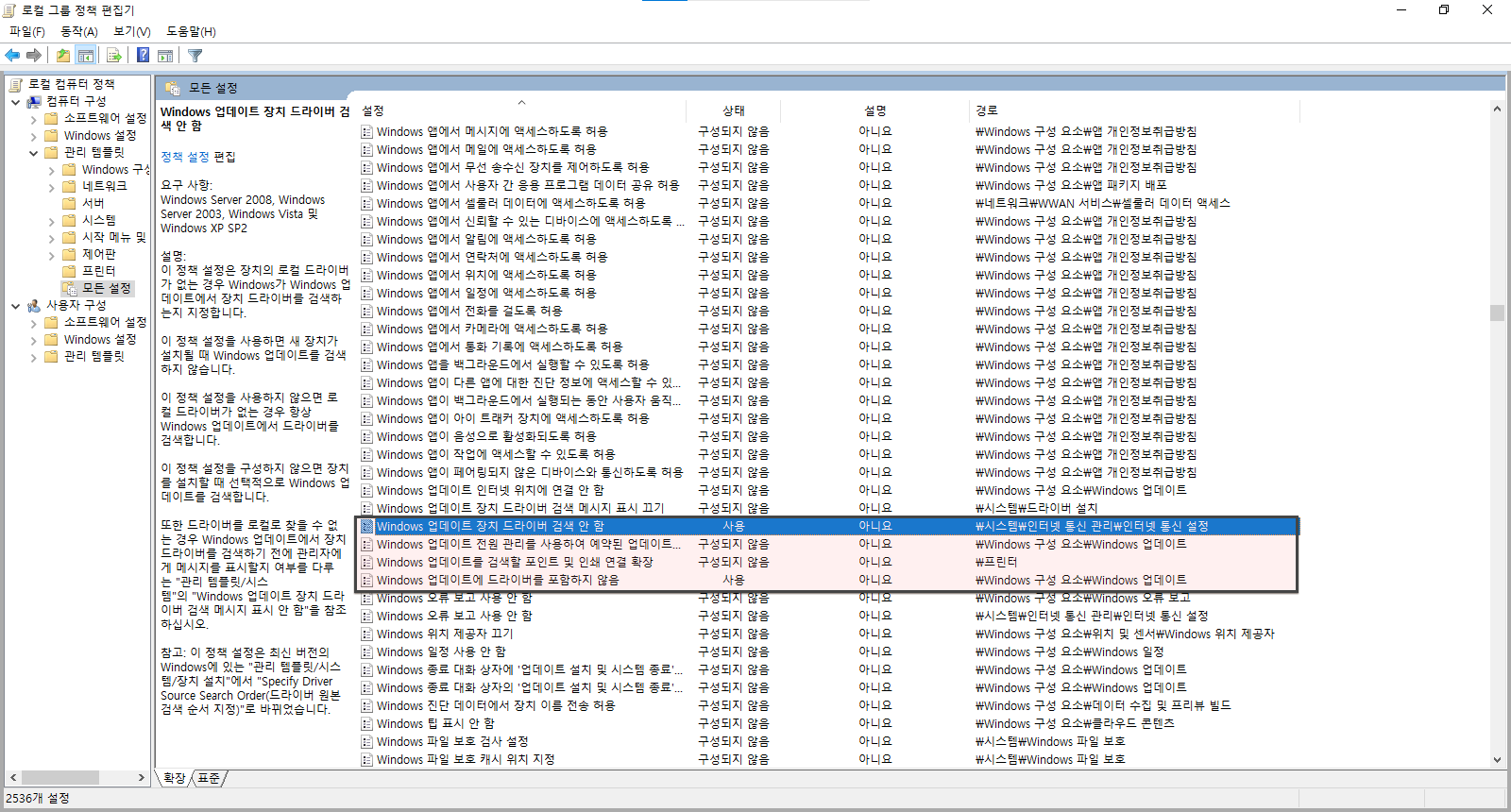
Task: Expand the 제어판 tree node
Action: click(x=52, y=255)
